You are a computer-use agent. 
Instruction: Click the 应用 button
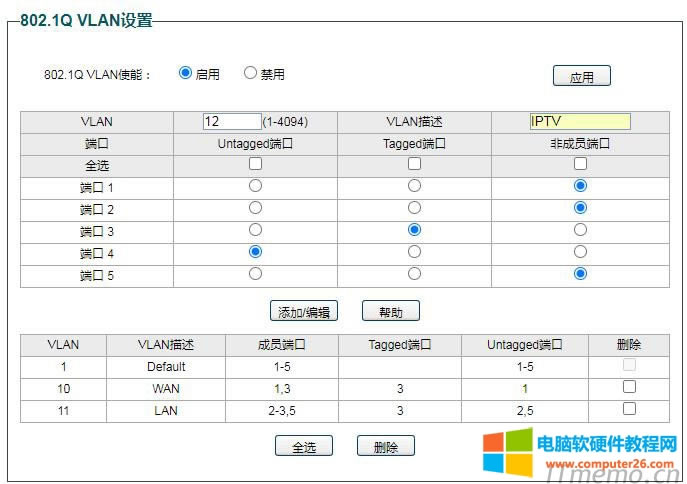[581, 76]
